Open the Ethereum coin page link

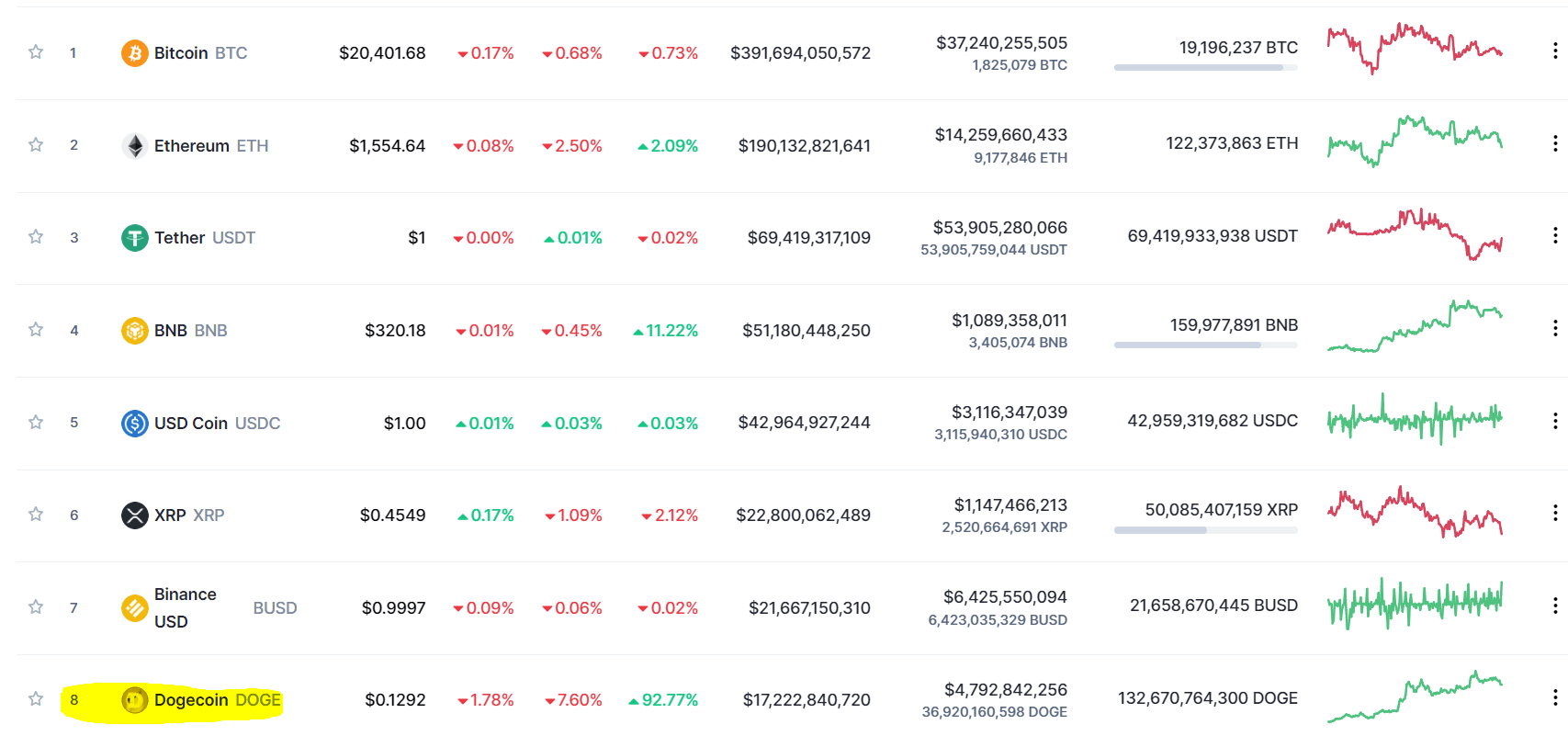[192, 146]
